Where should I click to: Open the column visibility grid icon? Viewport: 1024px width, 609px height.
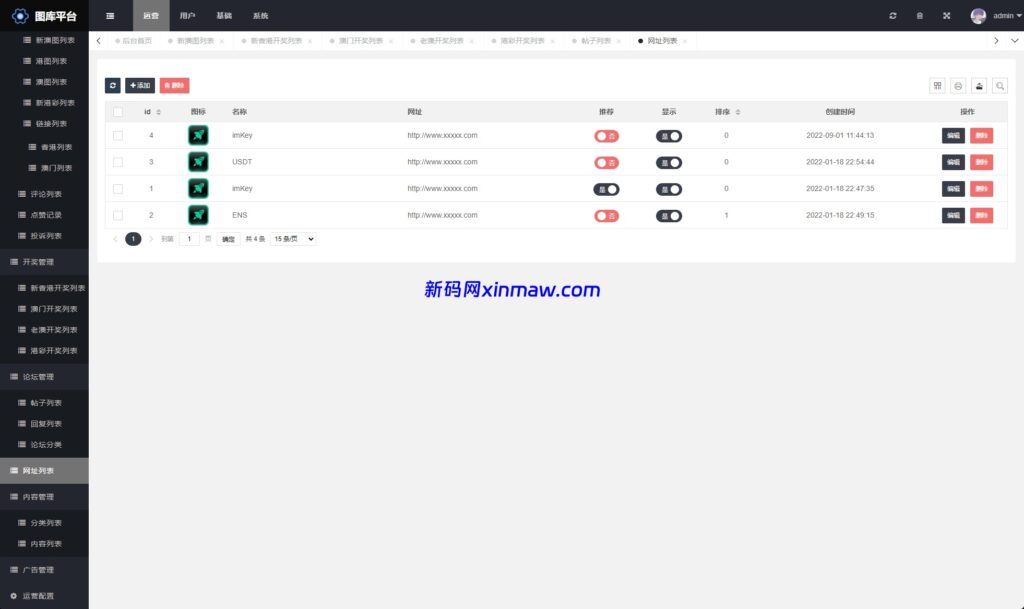(937, 86)
